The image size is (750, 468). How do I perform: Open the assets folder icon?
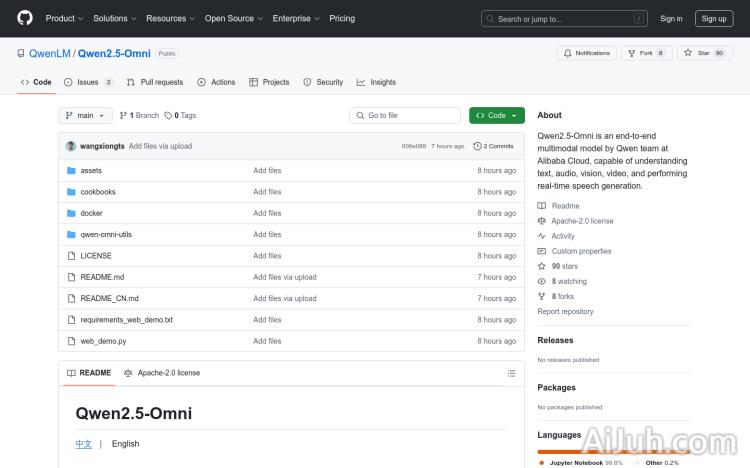click(x=71, y=170)
